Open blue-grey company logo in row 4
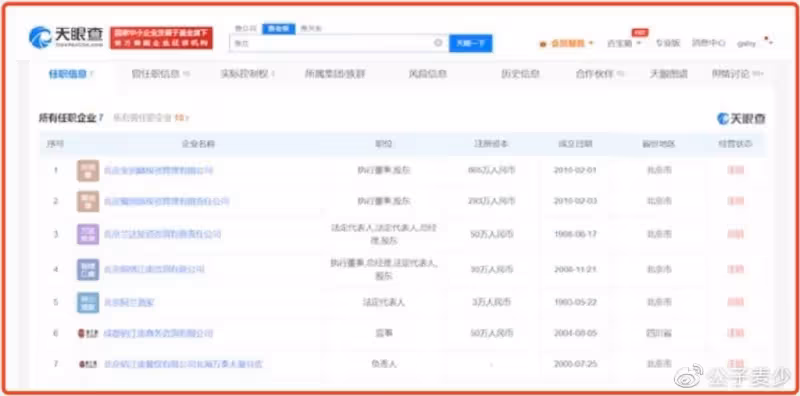 coord(88,269)
